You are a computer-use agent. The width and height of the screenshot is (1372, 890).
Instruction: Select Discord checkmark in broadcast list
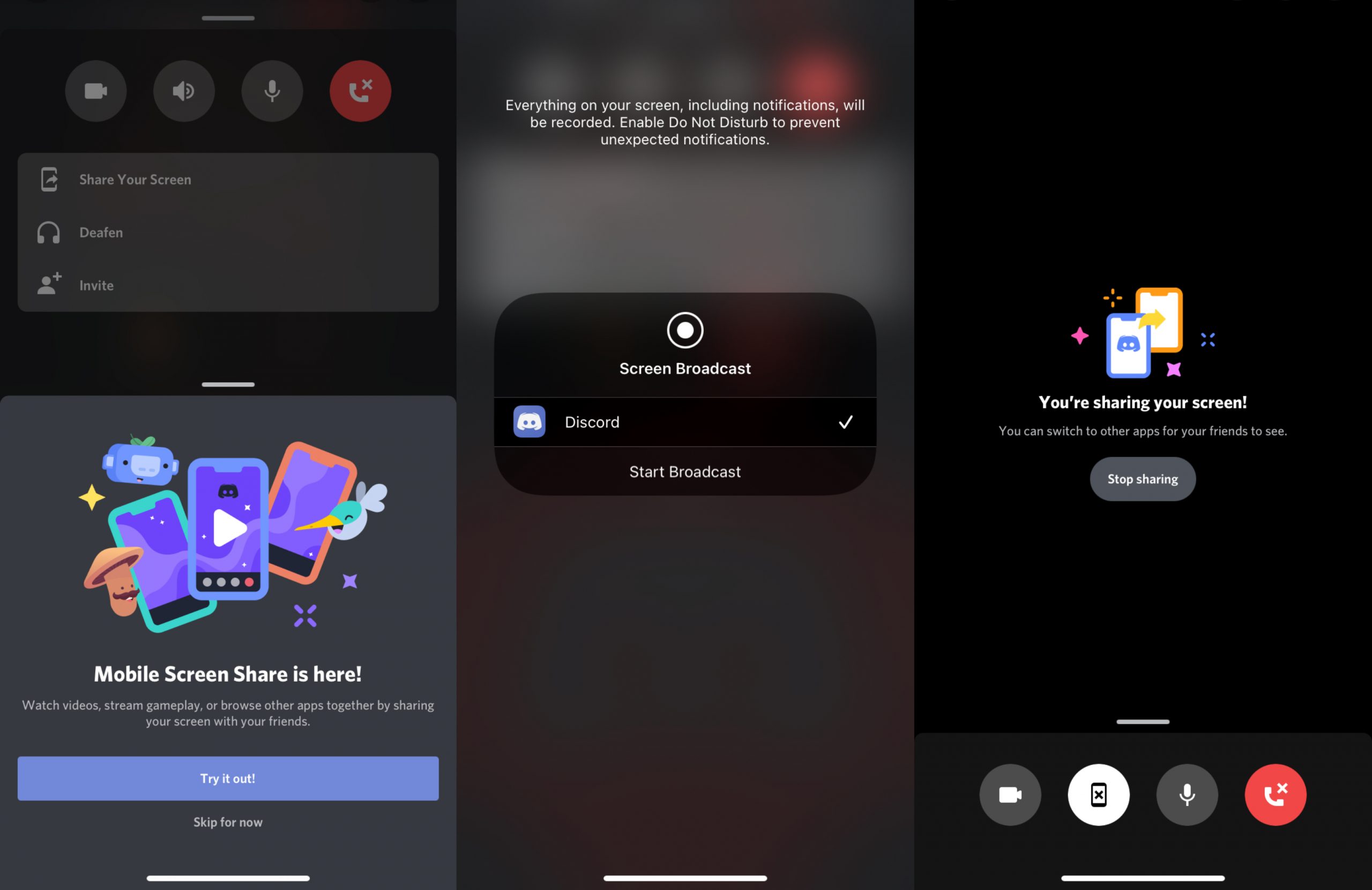point(846,421)
